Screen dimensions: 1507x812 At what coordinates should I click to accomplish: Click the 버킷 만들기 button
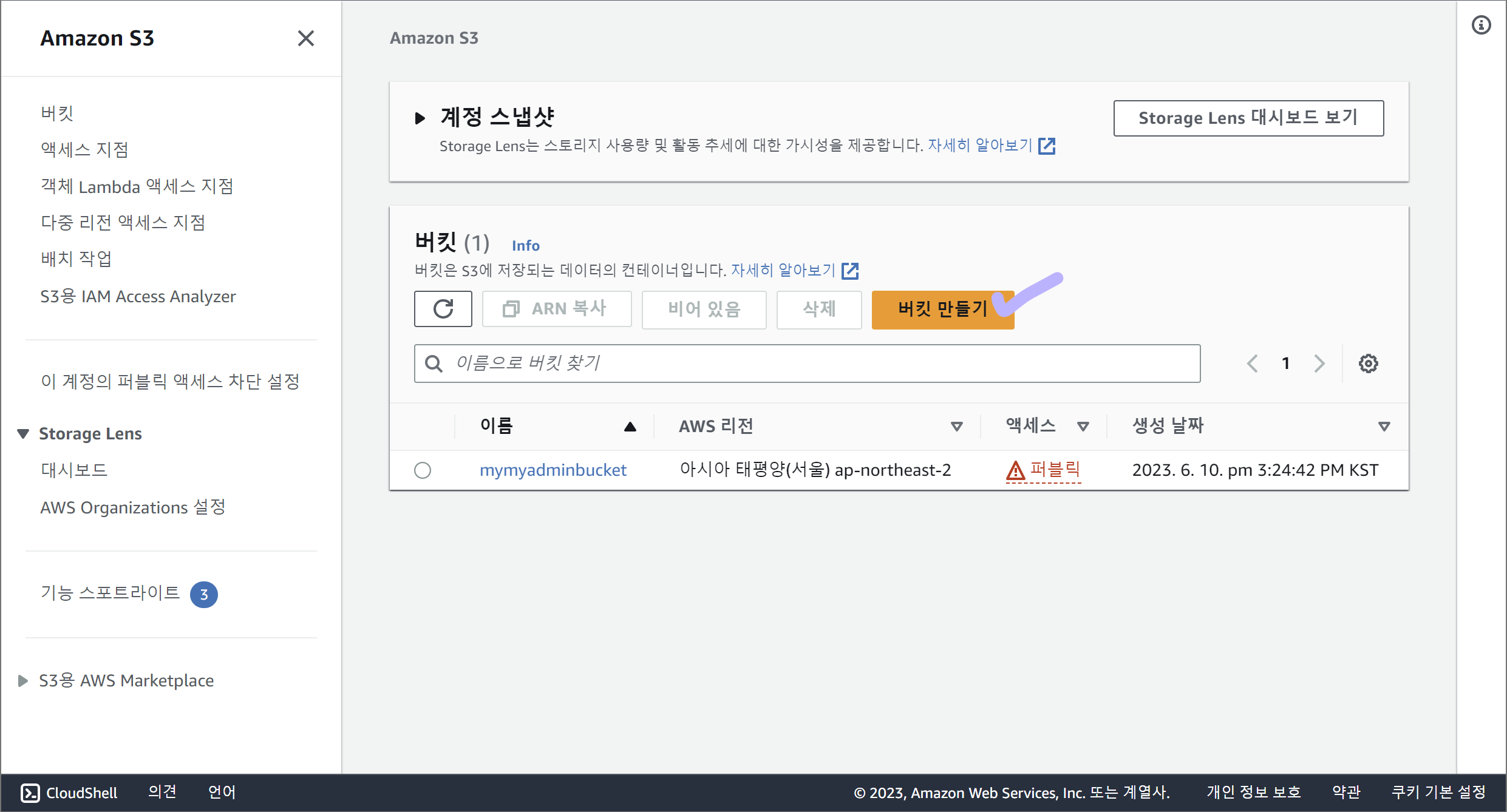942,310
